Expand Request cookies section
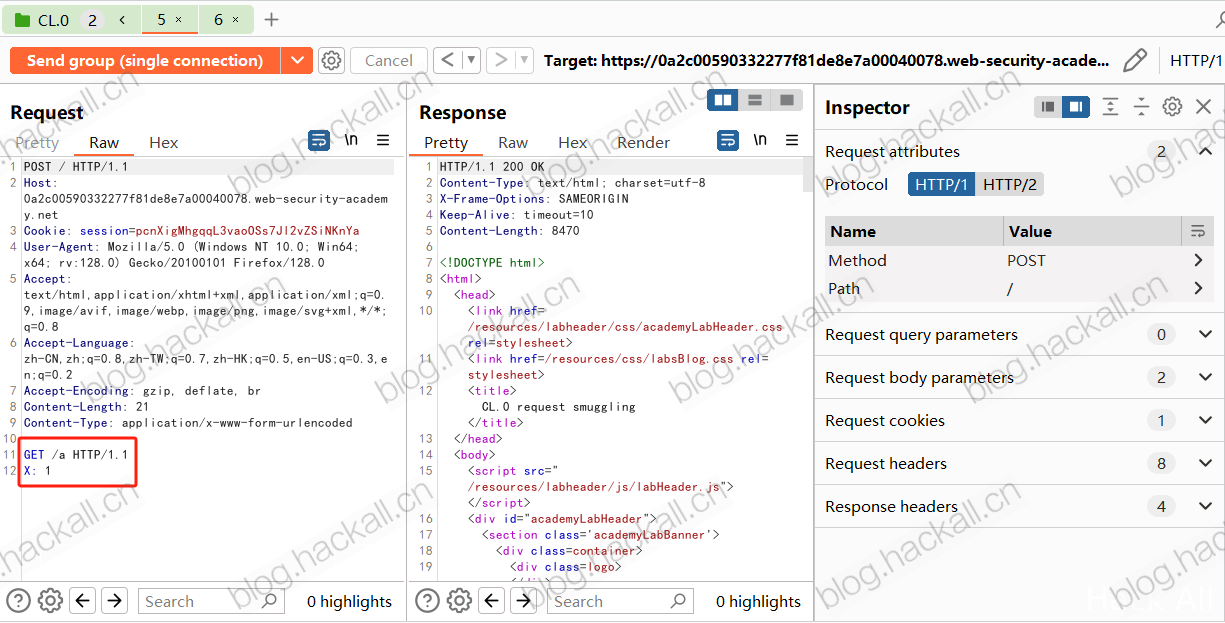The image size is (1225, 623). click(1205, 421)
